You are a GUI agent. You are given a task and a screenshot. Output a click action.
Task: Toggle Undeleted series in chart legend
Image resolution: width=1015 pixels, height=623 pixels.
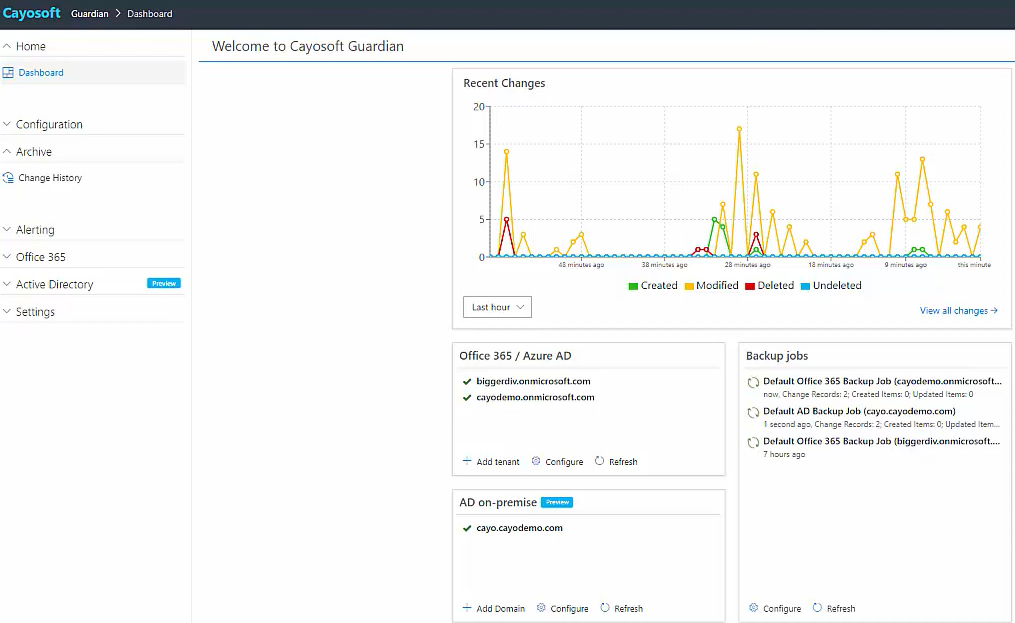pyautogui.click(x=831, y=286)
